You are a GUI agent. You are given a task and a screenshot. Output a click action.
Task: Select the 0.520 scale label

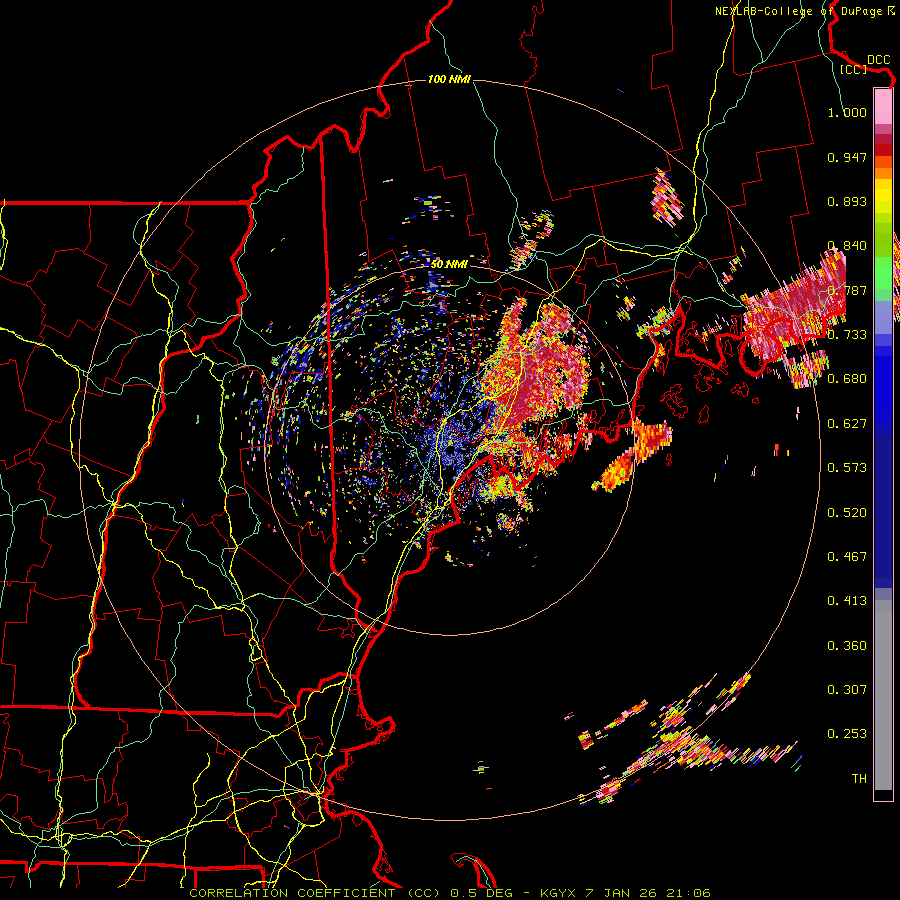pyautogui.click(x=847, y=513)
